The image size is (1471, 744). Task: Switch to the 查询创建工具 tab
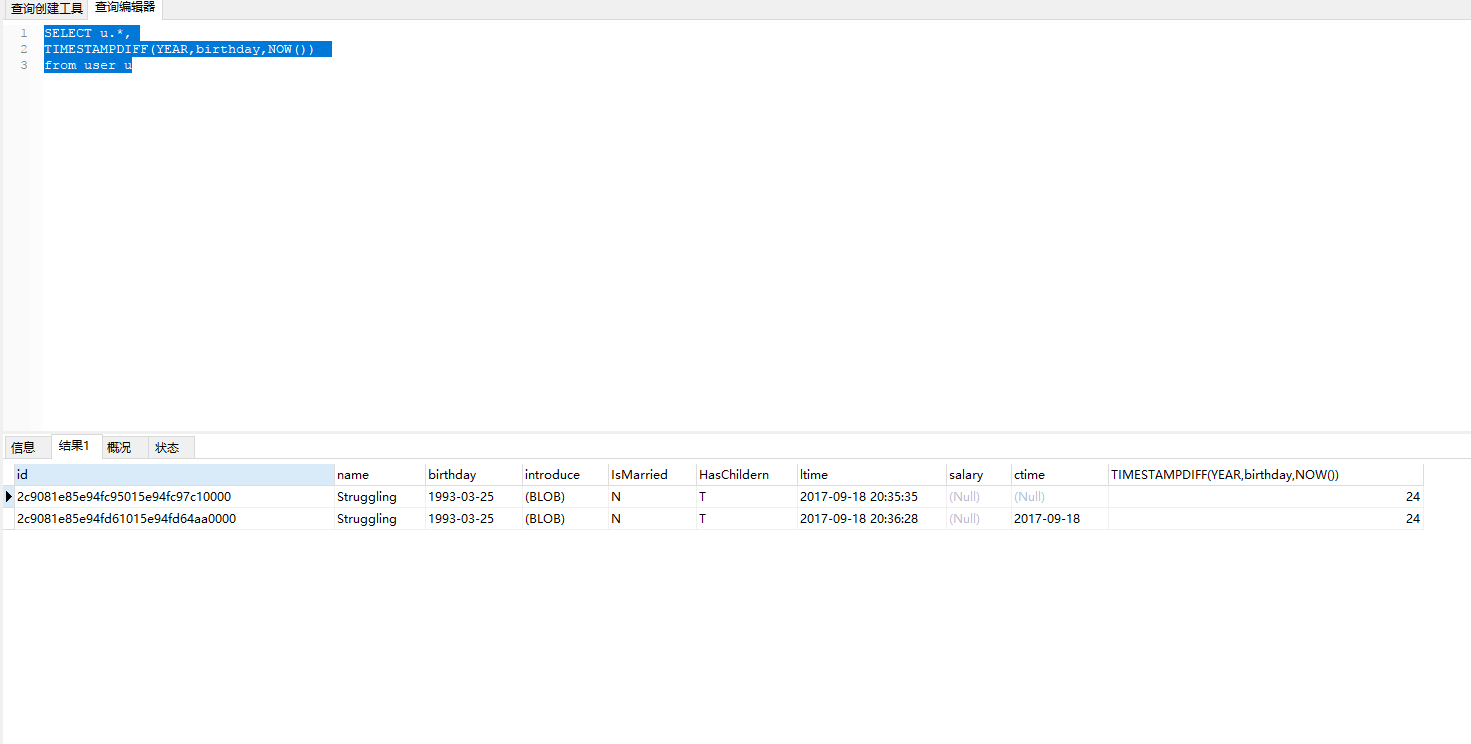[x=46, y=9]
